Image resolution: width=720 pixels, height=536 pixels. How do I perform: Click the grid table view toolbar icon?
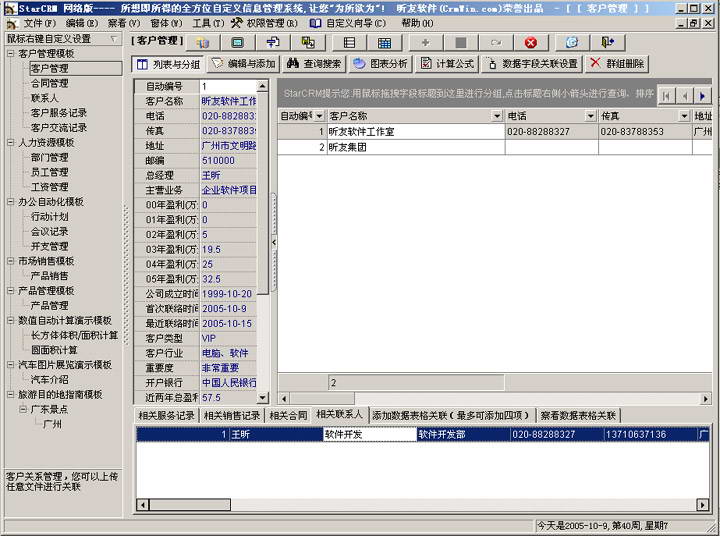[x=384, y=43]
